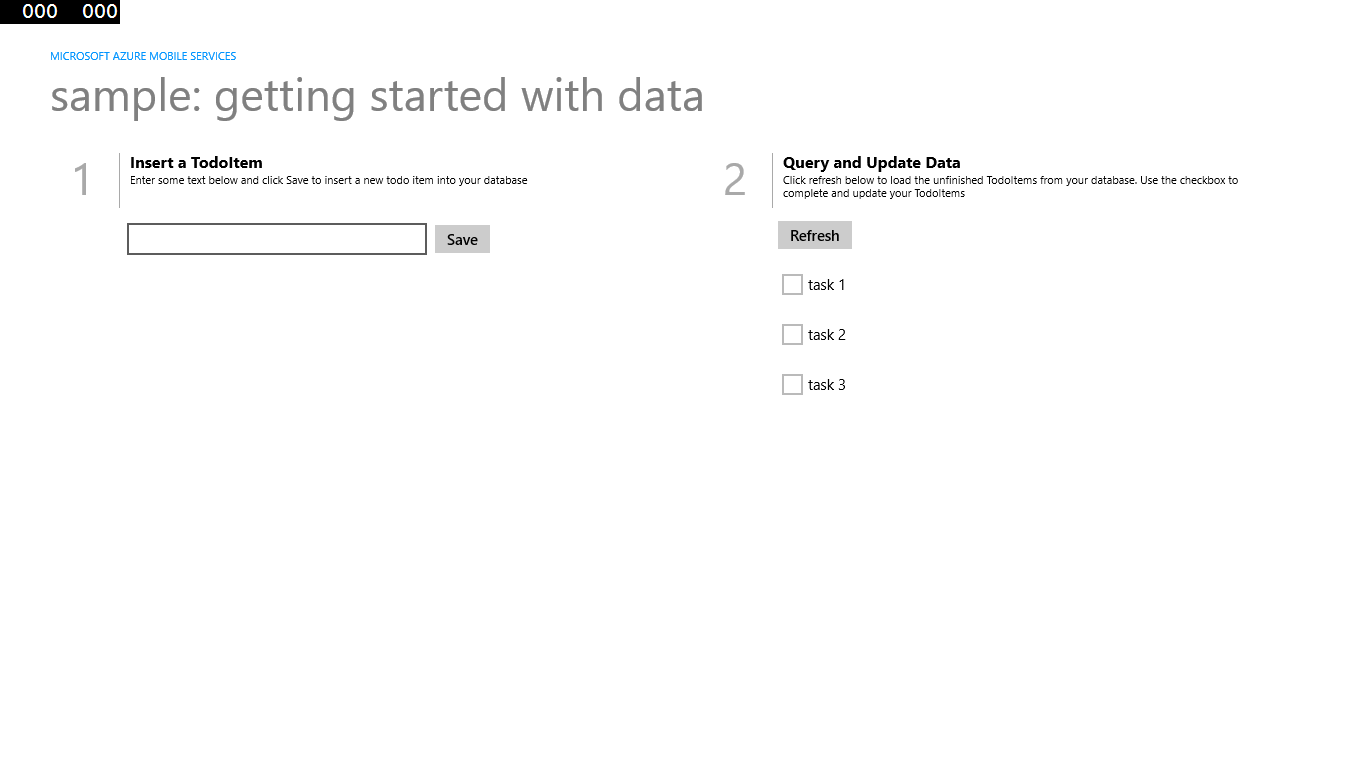The width and height of the screenshot is (1366, 768).
Task: Click the 'Query and Update Data' heading
Action: [x=872, y=162]
